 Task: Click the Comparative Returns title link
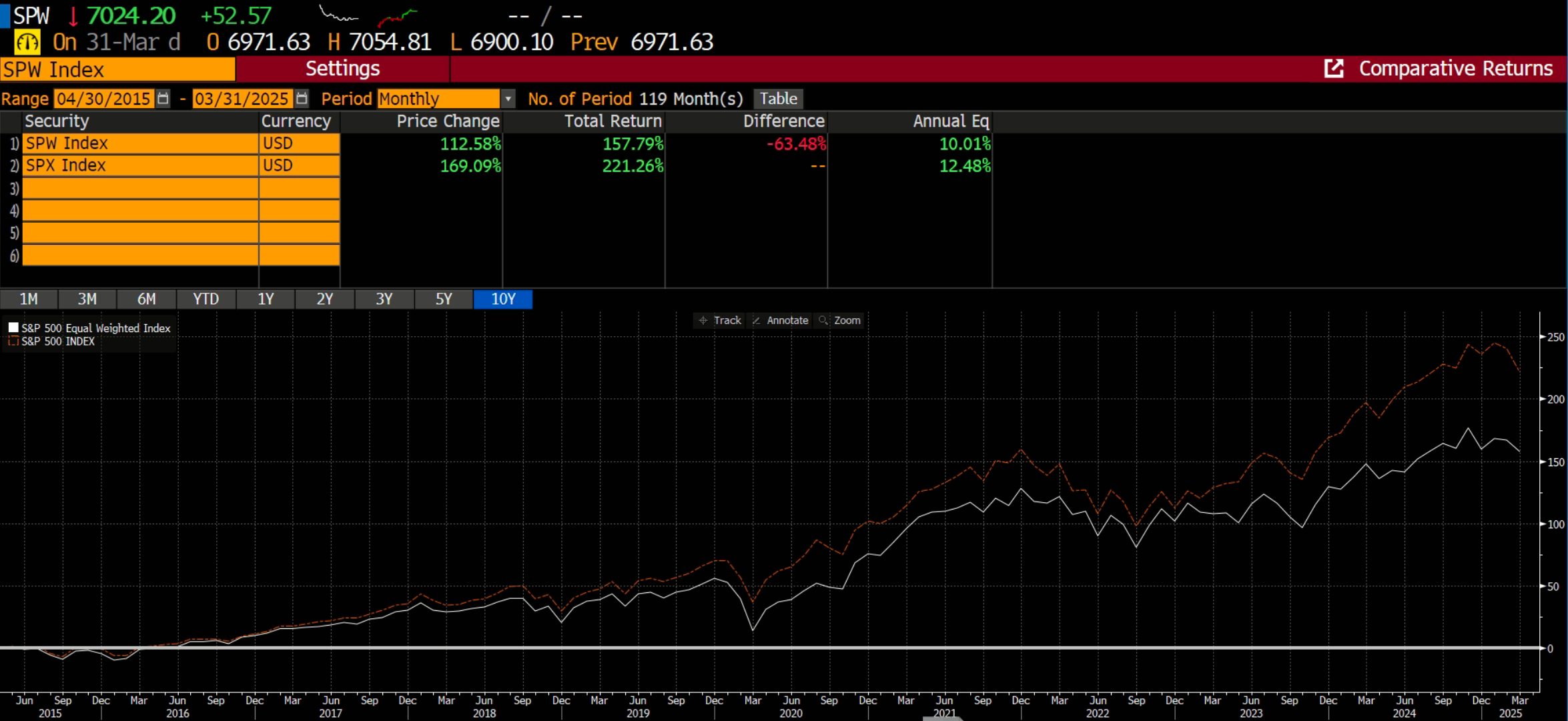point(1456,69)
